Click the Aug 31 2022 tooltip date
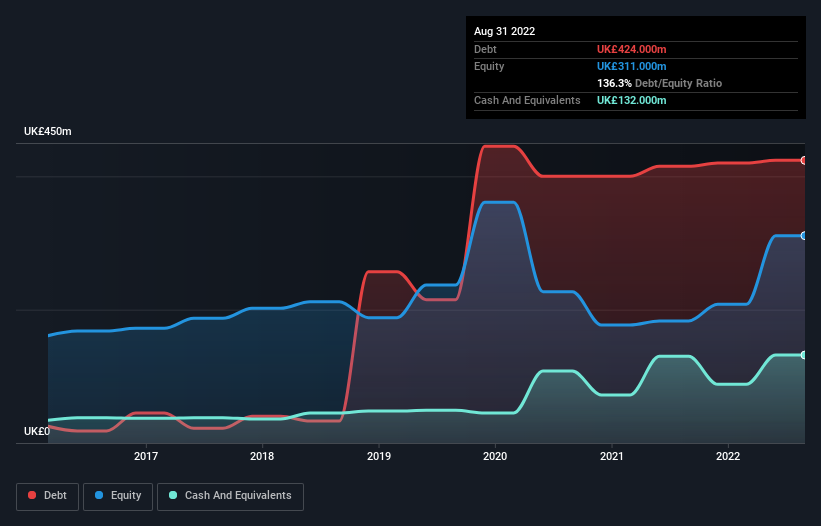Viewport: 821px width, 526px height. click(x=504, y=31)
